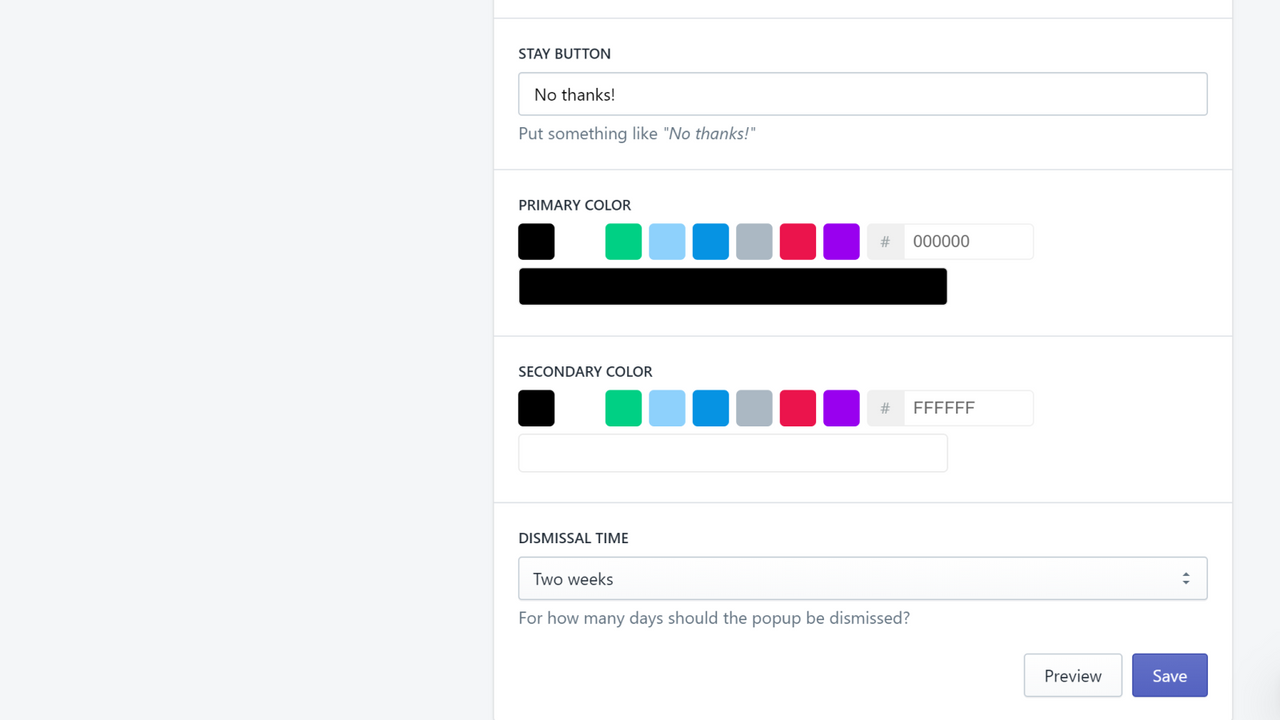Save the popup settings

pyautogui.click(x=1170, y=676)
